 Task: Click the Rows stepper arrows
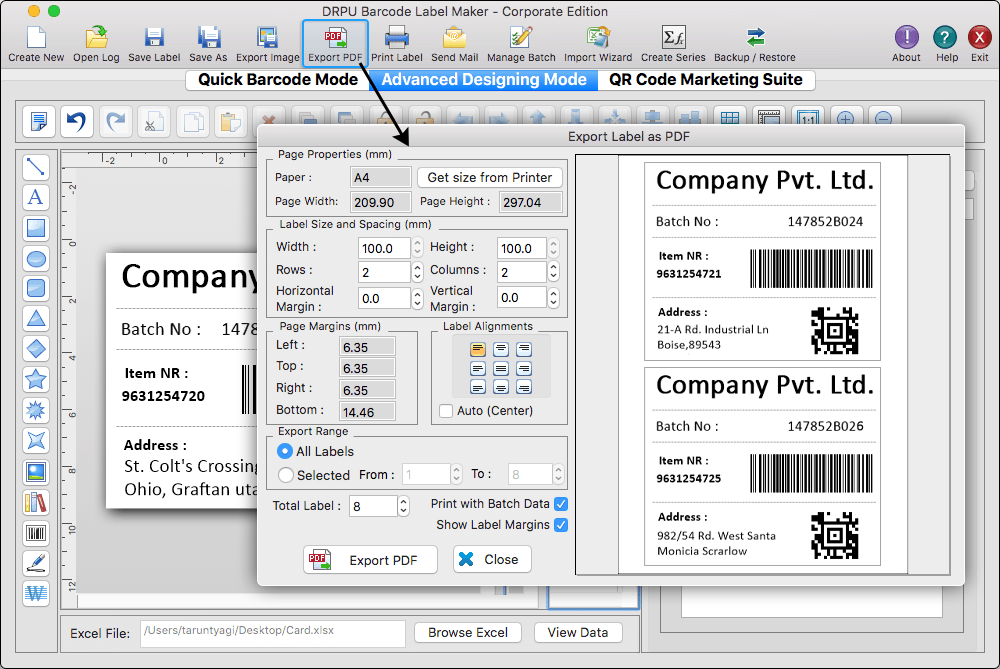(417, 272)
